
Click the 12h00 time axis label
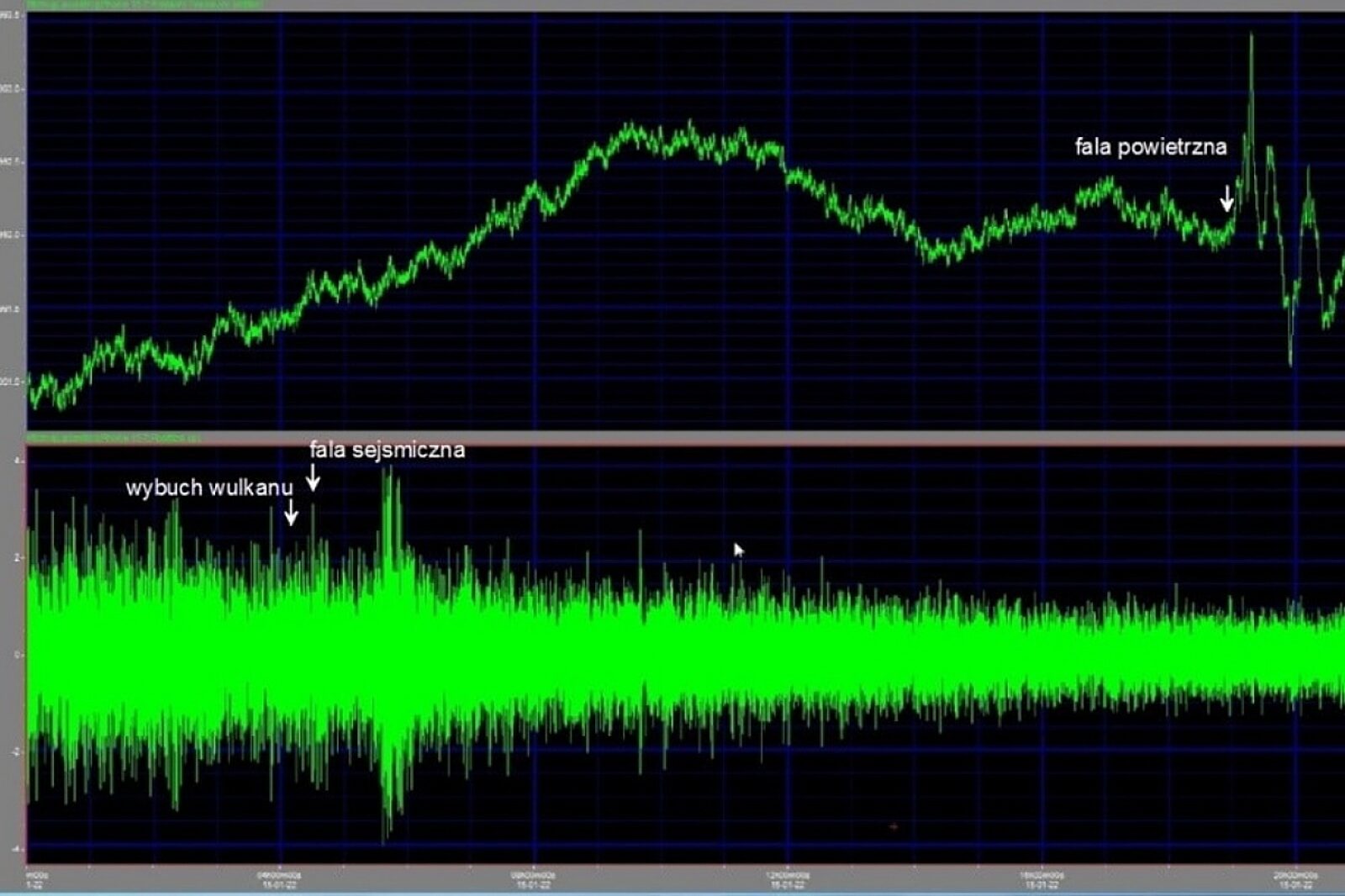tap(788, 879)
